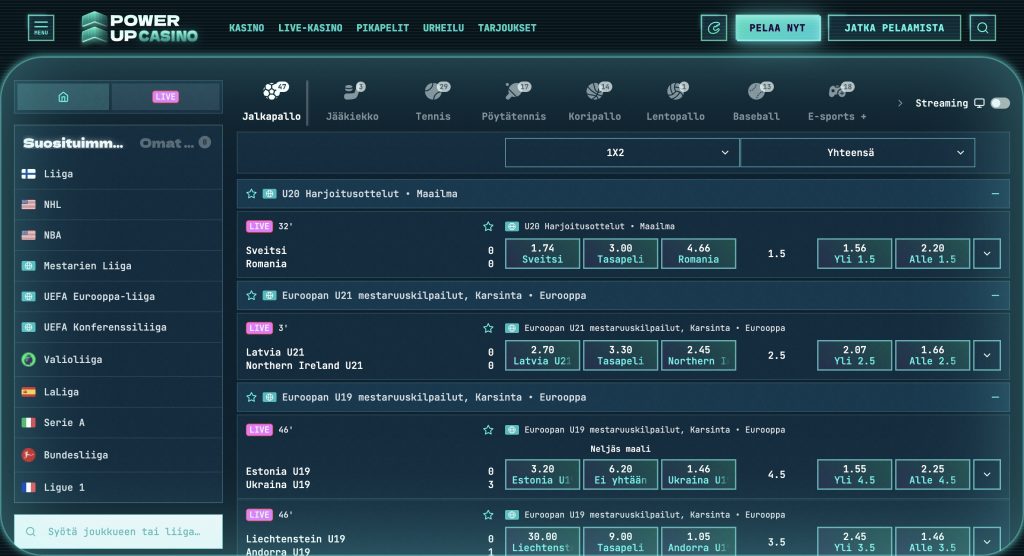The image size is (1024, 556).
Task: Click the team or league search field
Action: (118, 532)
